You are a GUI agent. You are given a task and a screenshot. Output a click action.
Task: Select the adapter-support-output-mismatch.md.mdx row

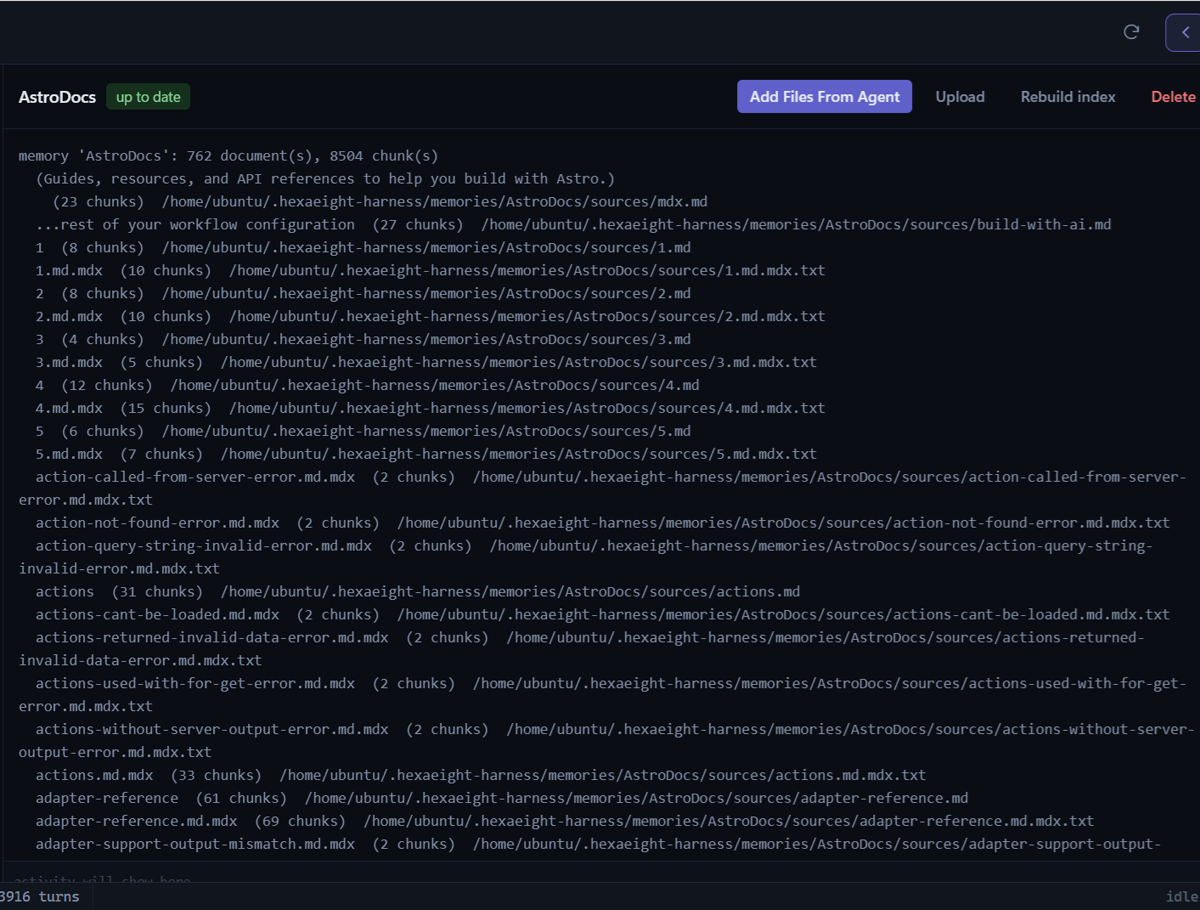coord(598,845)
